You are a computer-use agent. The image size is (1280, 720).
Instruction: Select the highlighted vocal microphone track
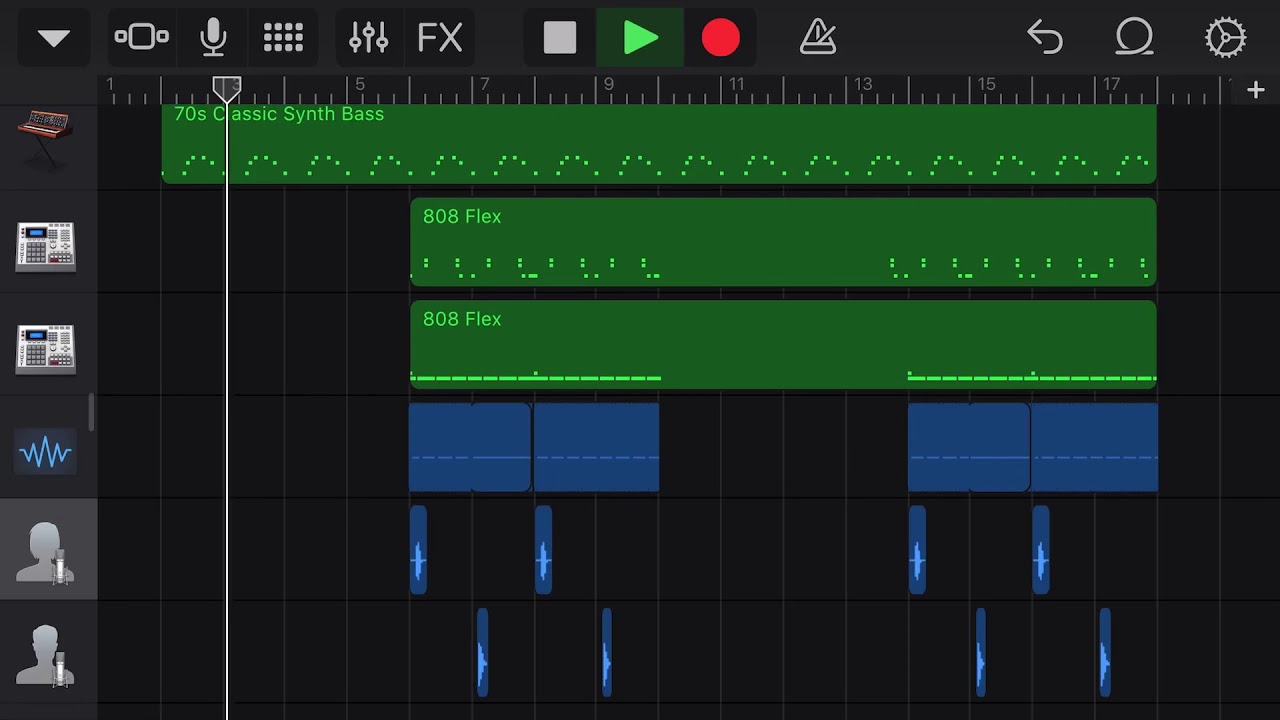click(47, 551)
